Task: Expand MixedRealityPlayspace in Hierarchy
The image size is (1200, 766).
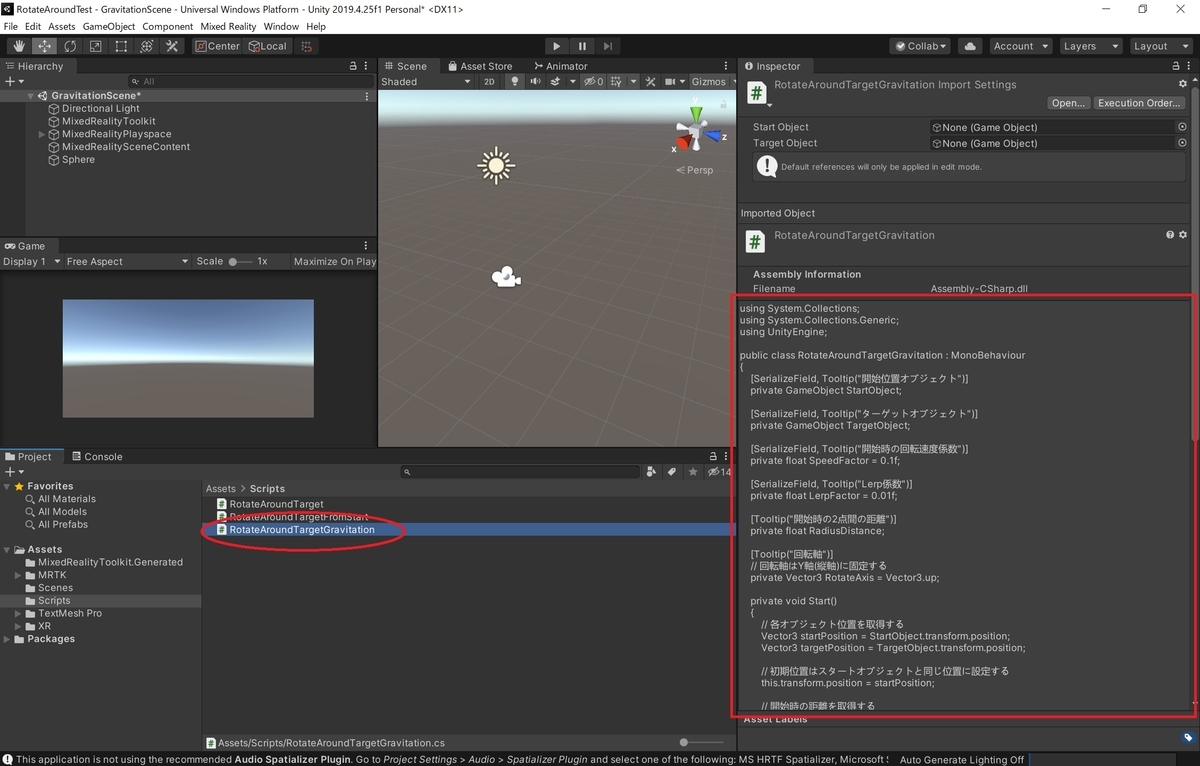Action: click(42, 134)
